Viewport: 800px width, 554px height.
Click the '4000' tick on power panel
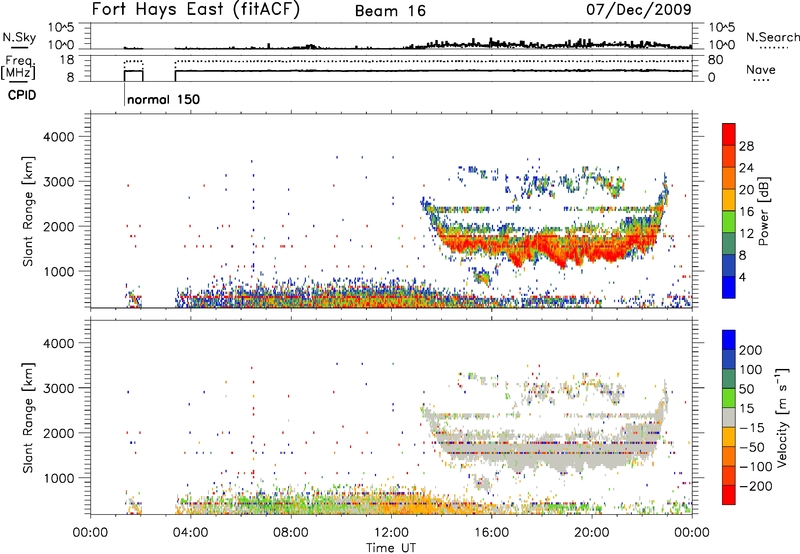click(x=58, y=137)
